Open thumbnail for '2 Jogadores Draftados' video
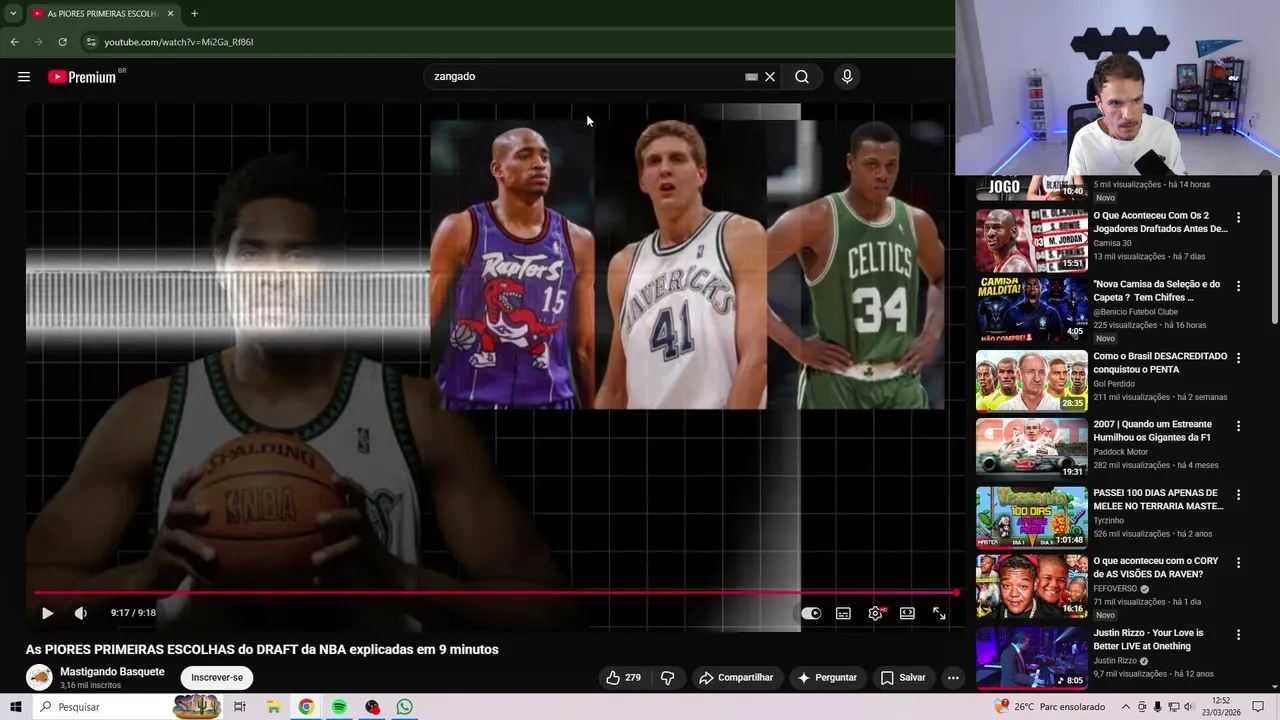1280x720 pixels. point(1031,241)
